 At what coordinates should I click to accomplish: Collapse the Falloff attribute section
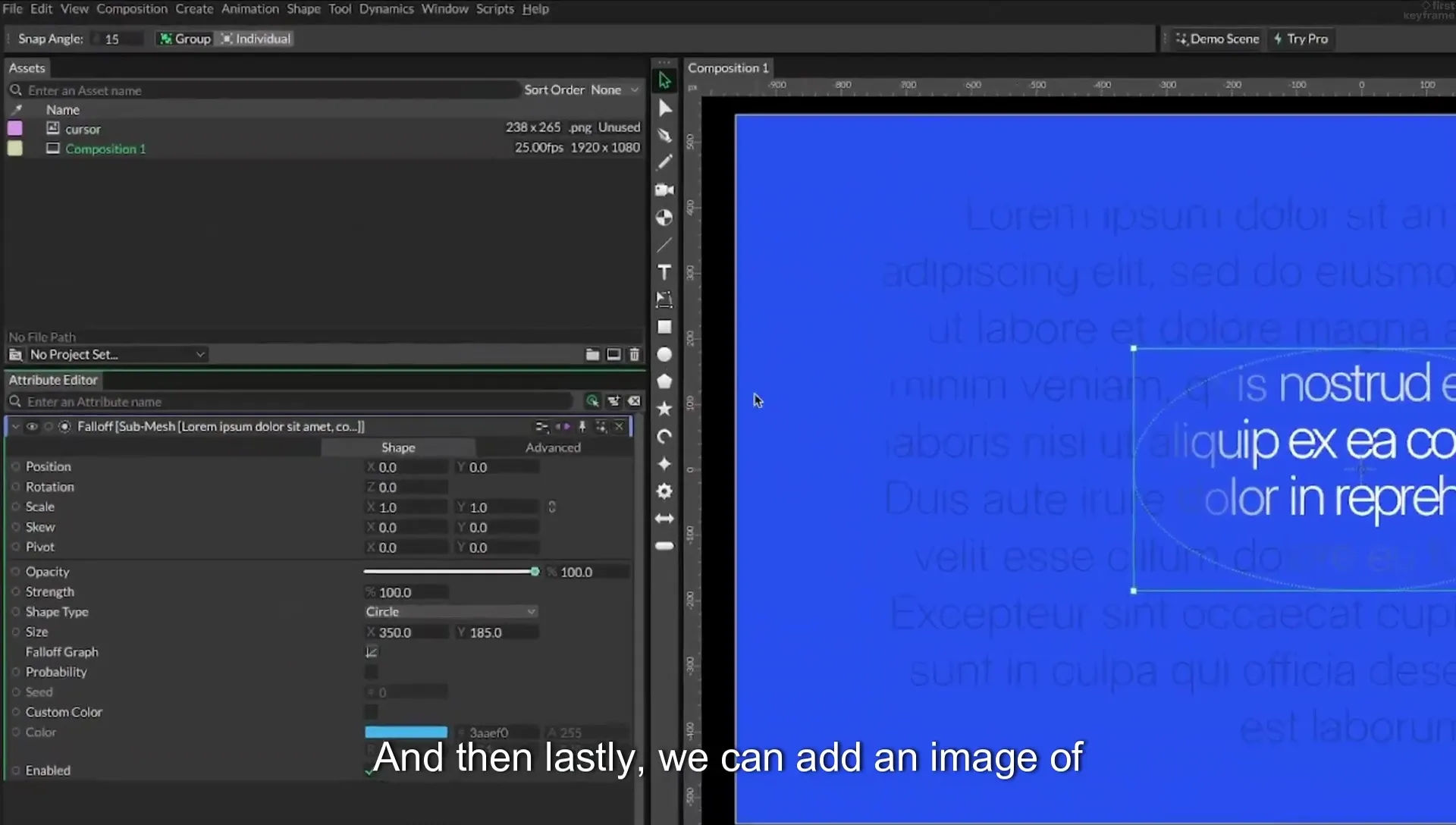[x=15, y=427]
